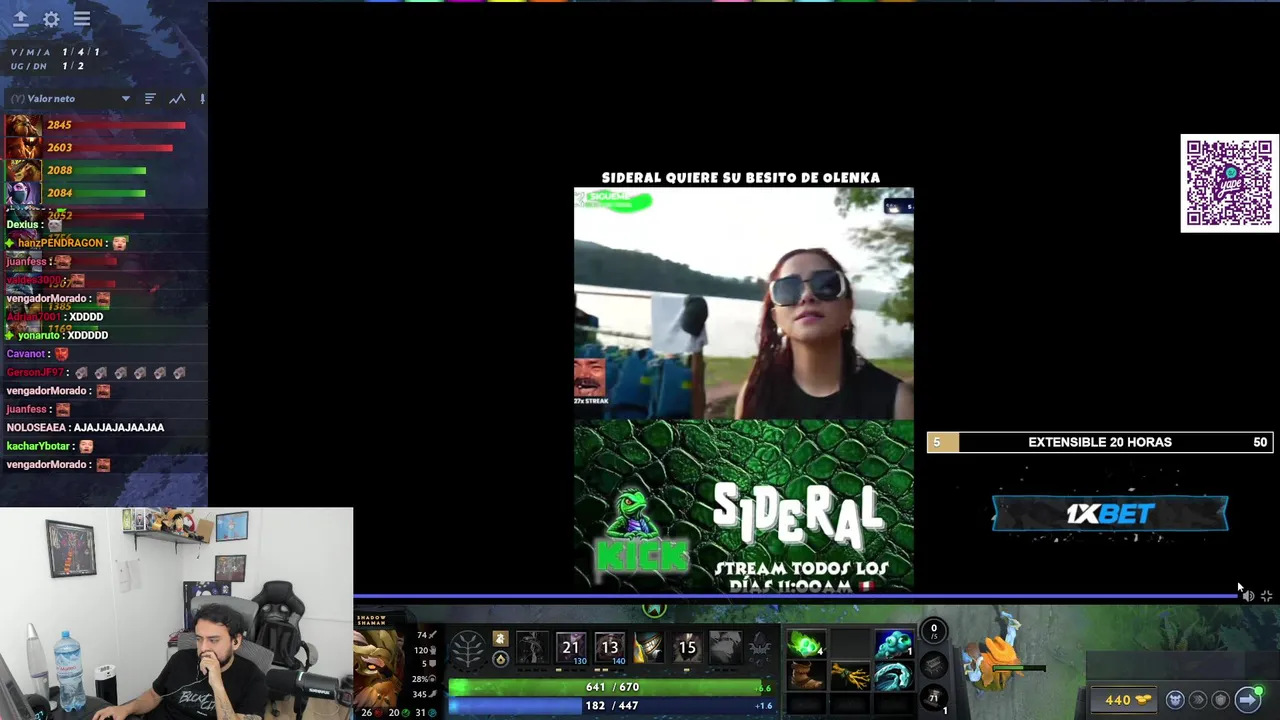Click the QR code image

click(1229, 183)
